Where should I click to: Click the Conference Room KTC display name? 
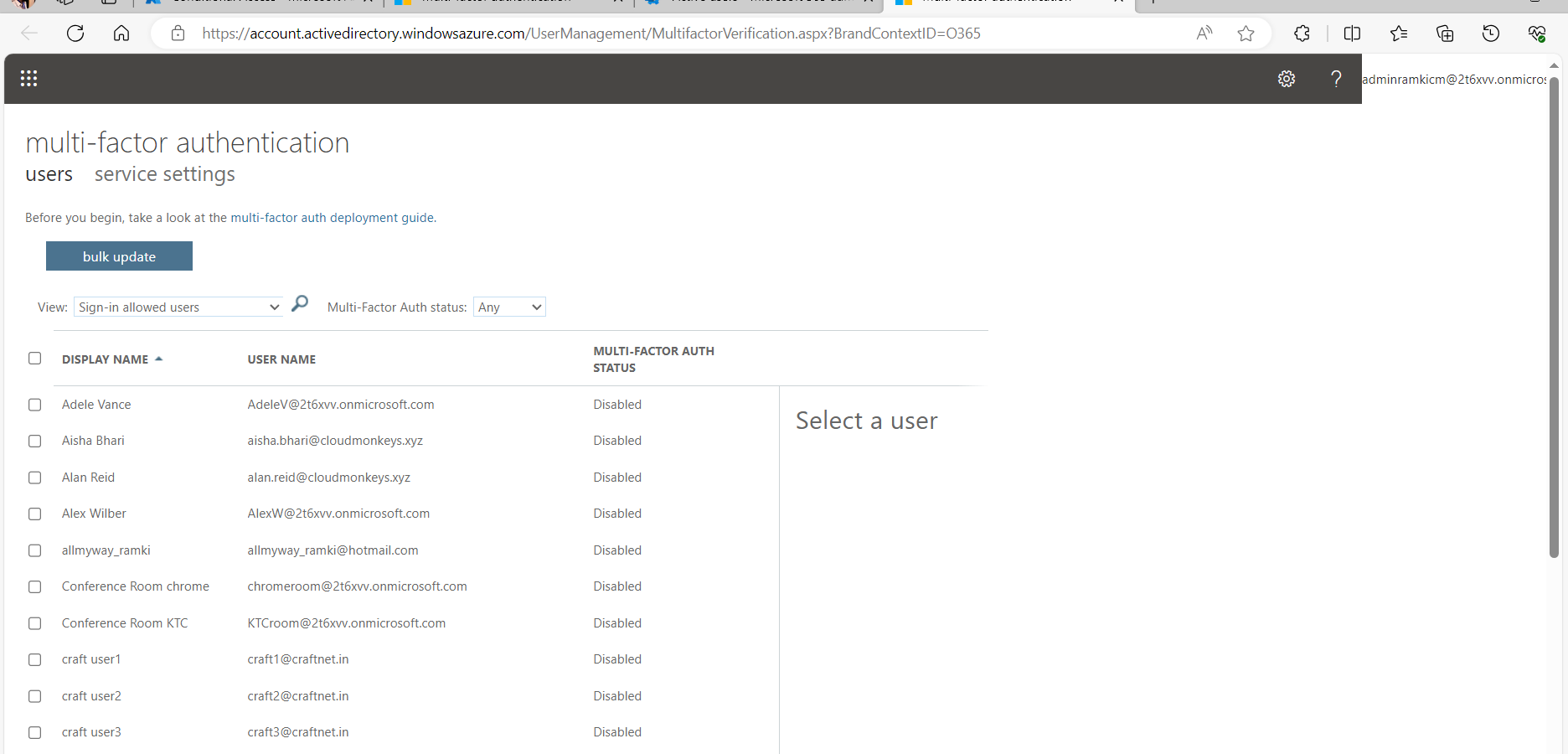[125, 623]
